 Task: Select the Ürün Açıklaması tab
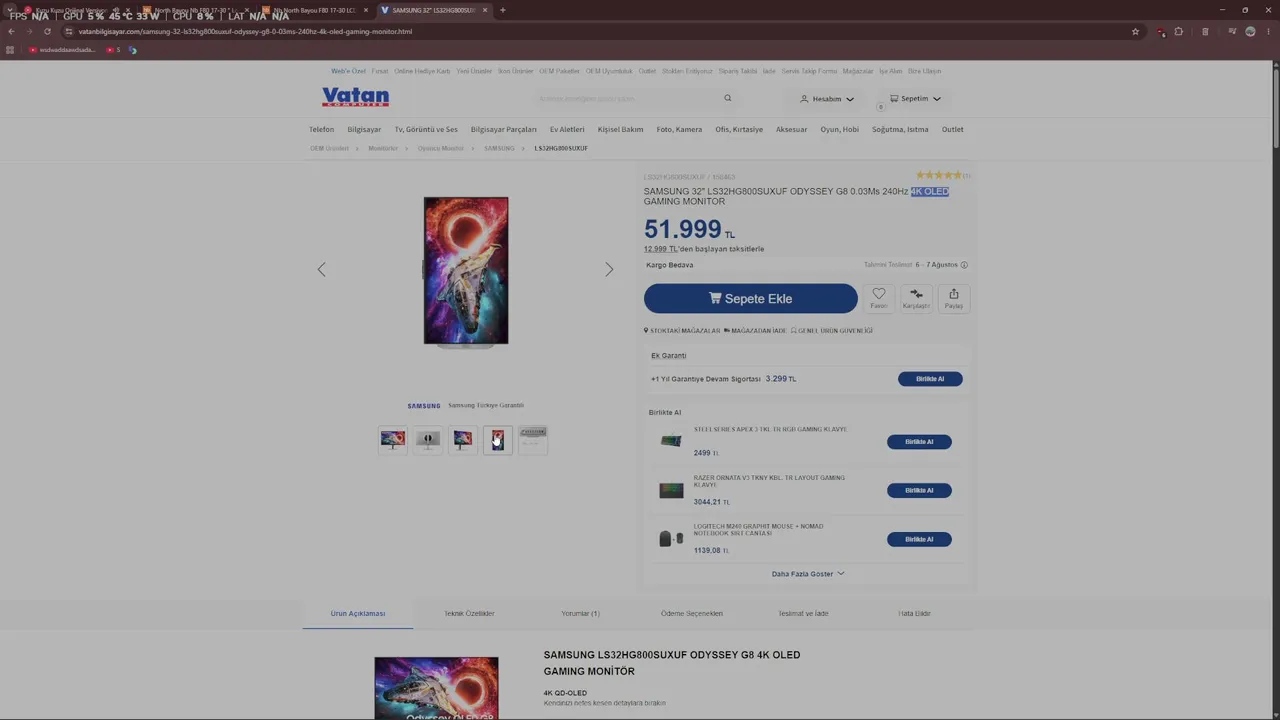tap(358, 613)
